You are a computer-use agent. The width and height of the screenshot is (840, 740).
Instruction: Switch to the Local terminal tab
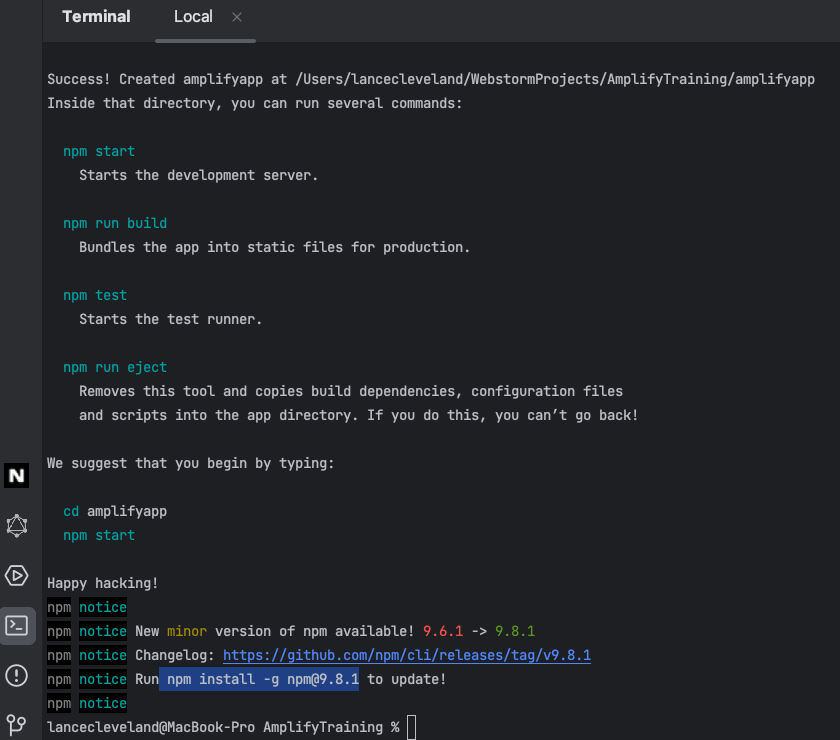pyautogui.click(x=193, y=17)
